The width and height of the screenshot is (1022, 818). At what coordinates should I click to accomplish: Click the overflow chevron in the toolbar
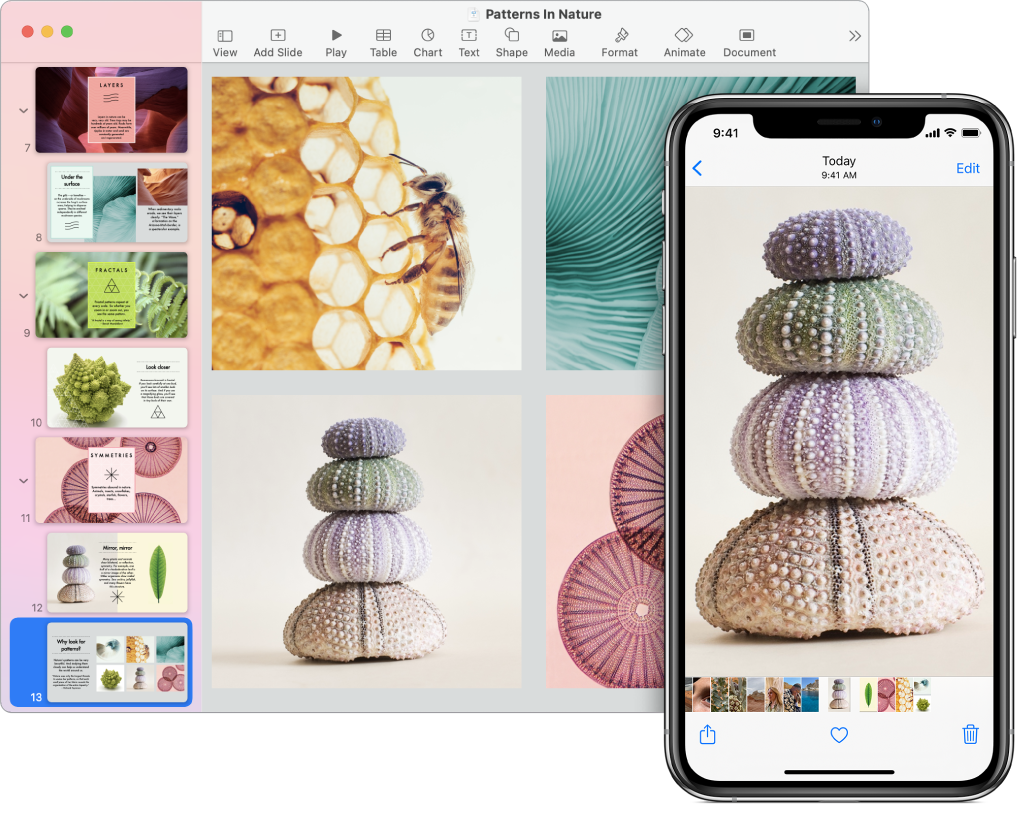[855, 35]
